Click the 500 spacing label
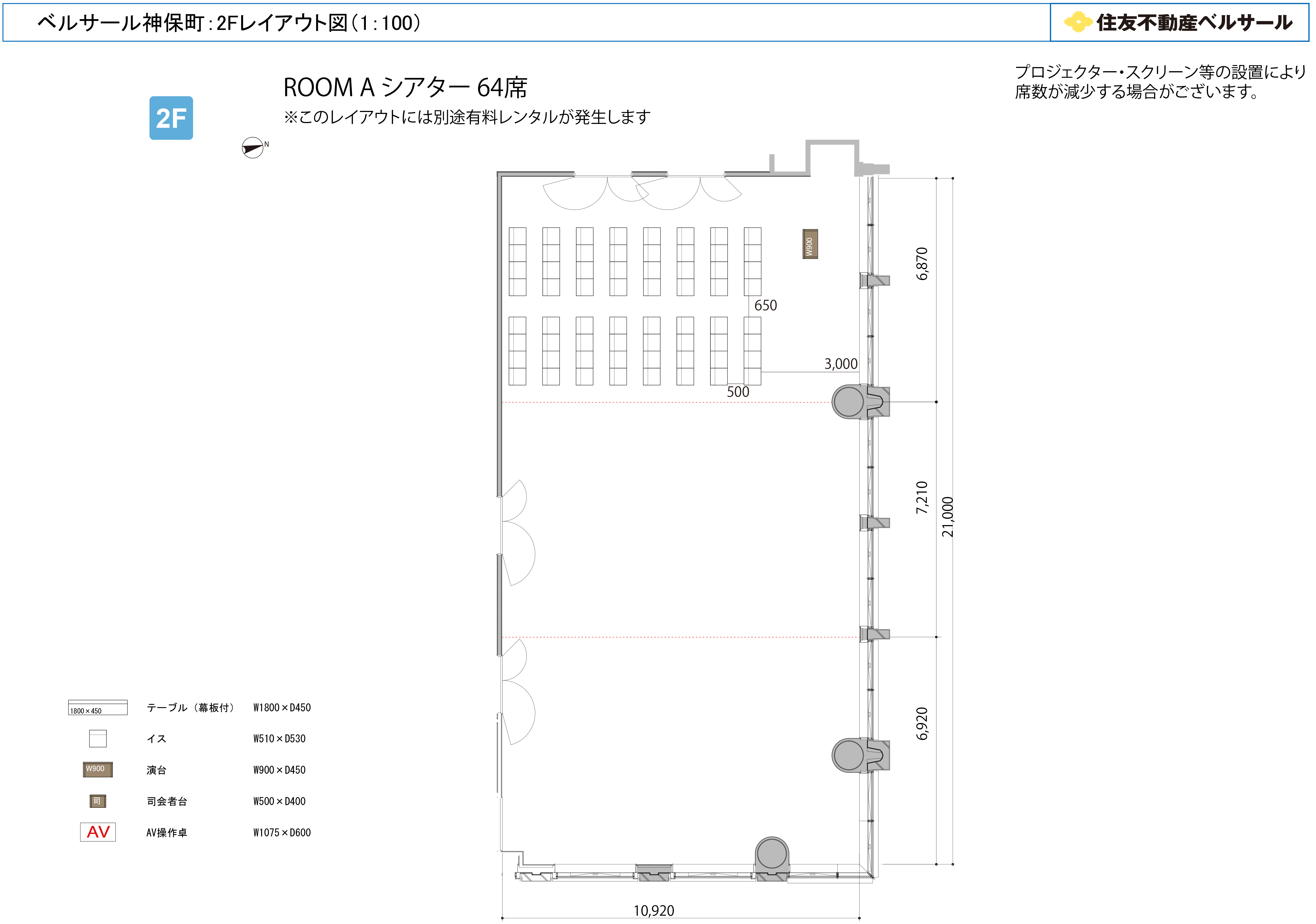This screenshot has width=1316, height=924. point(738,391)
